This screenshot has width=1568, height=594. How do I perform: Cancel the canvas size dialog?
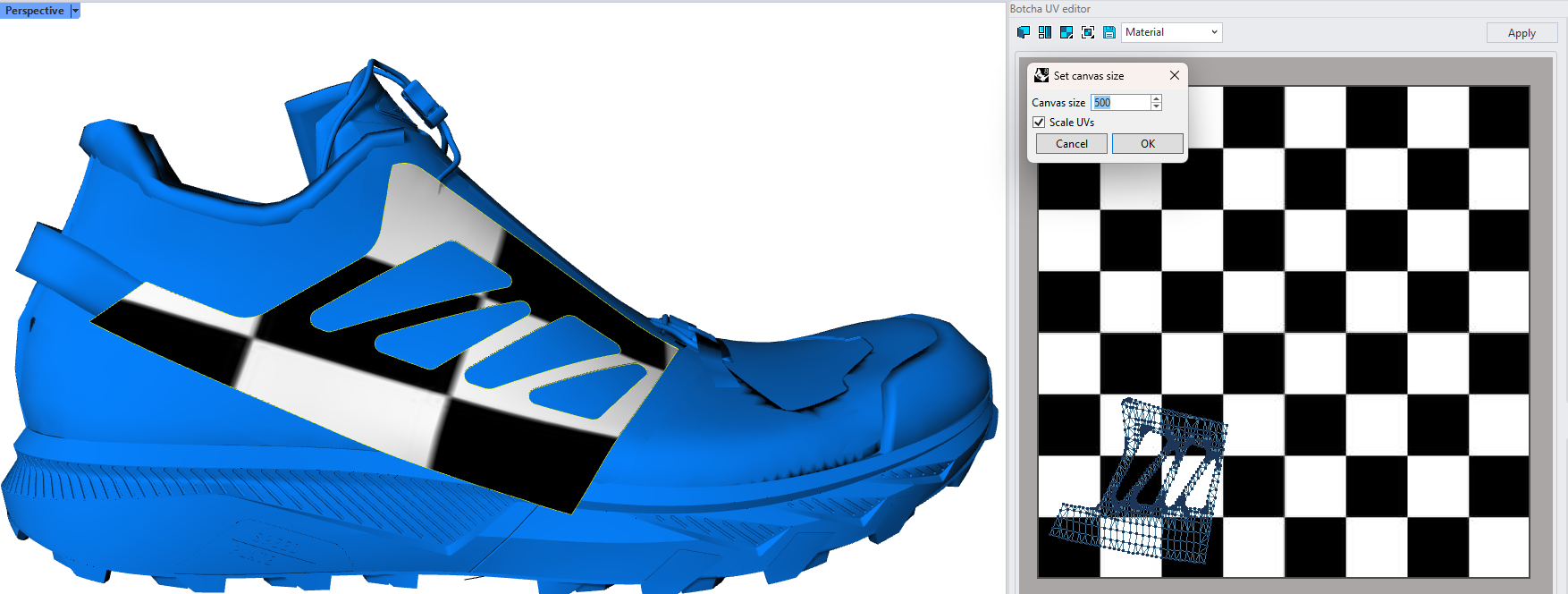pos(1071,144)
